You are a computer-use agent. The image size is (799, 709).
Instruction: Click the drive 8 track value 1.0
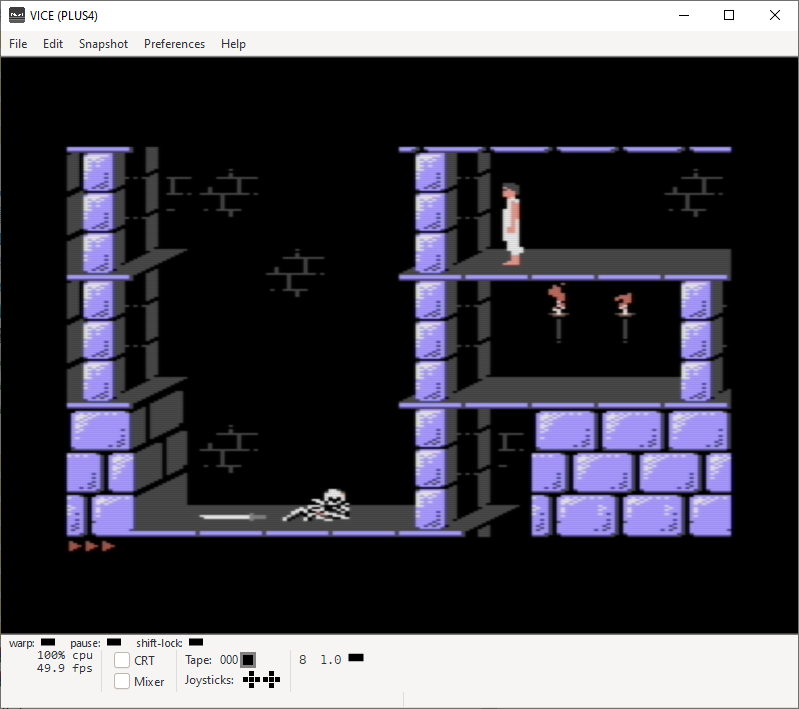click(331, 660)
